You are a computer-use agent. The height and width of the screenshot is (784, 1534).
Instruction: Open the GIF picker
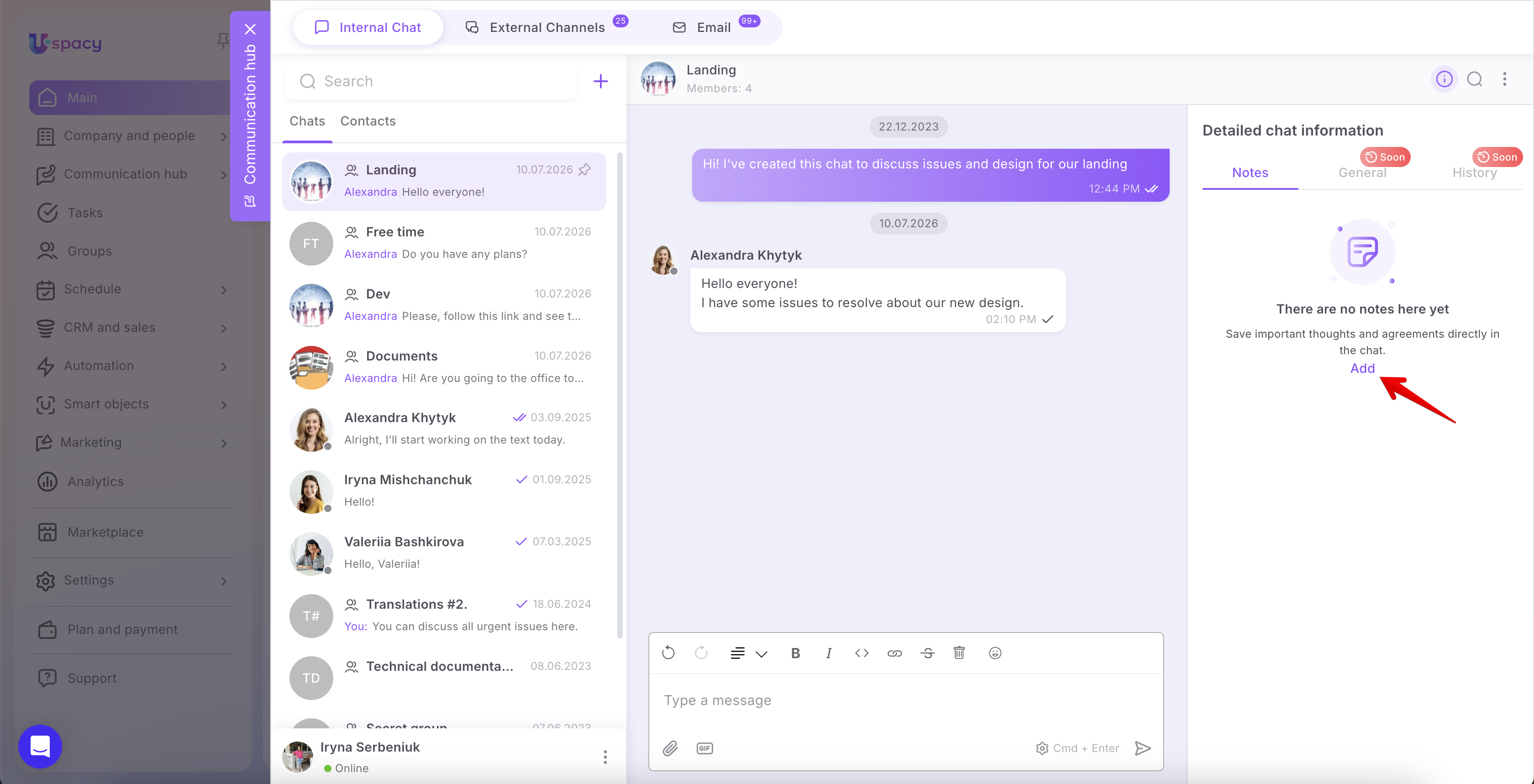click(704, 748)
